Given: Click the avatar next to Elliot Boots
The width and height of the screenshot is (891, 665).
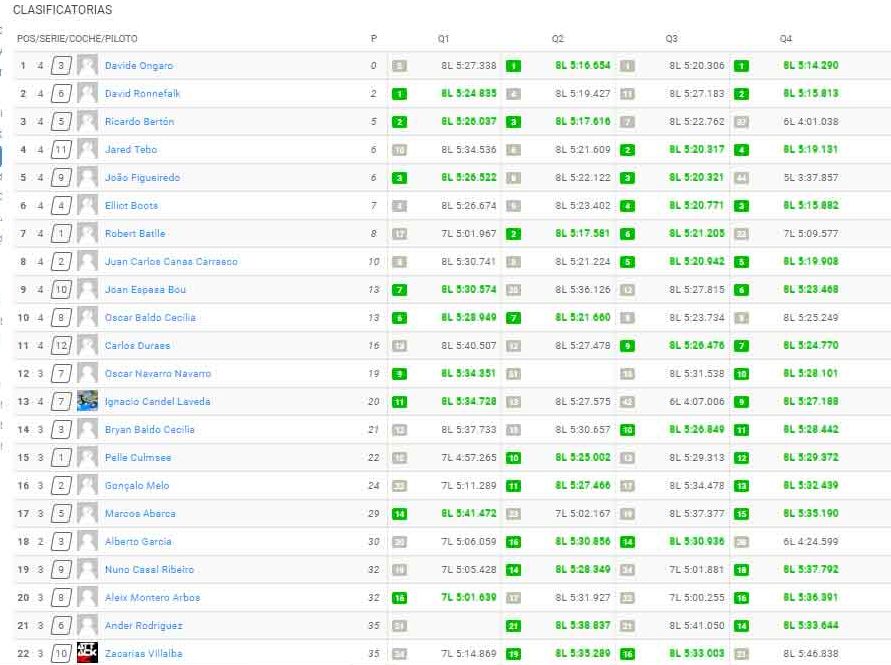Looking at the screenshot, I should [87, 206].
